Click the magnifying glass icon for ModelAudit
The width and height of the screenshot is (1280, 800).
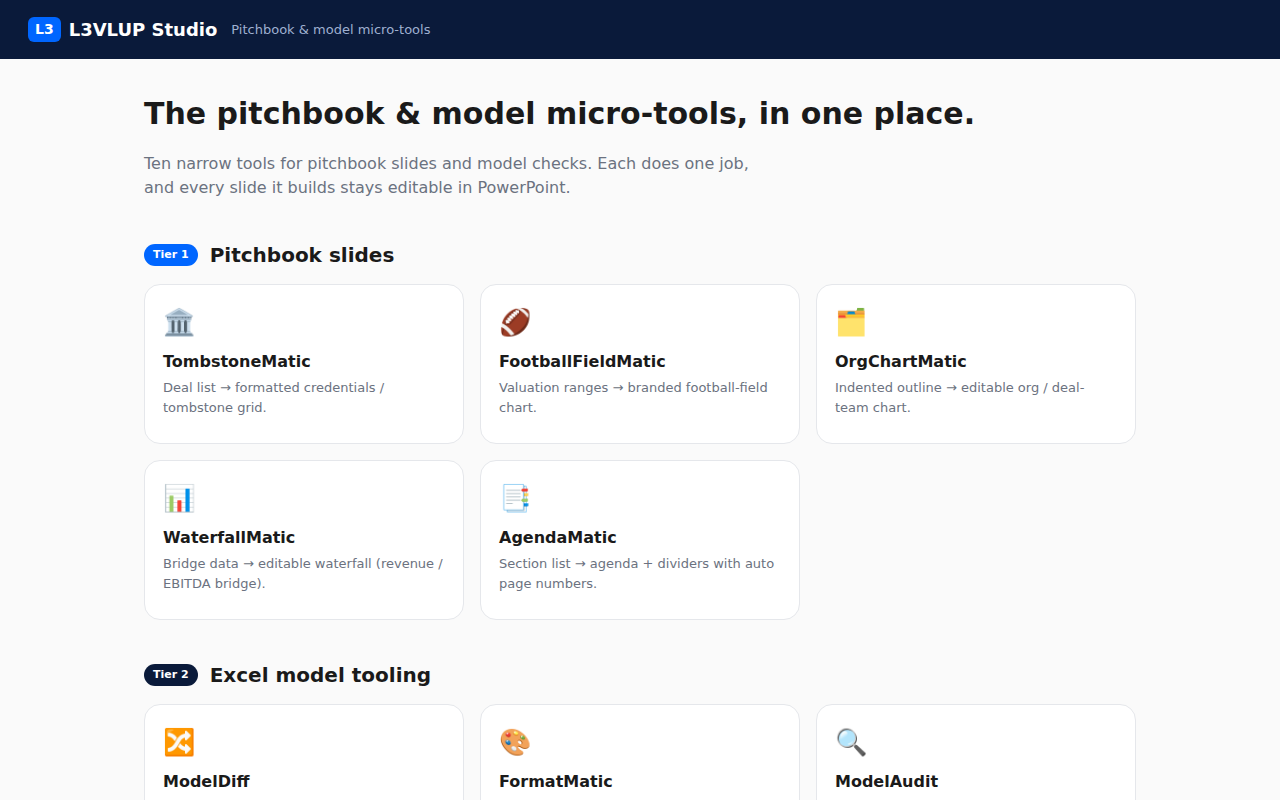tap(851, 742)
